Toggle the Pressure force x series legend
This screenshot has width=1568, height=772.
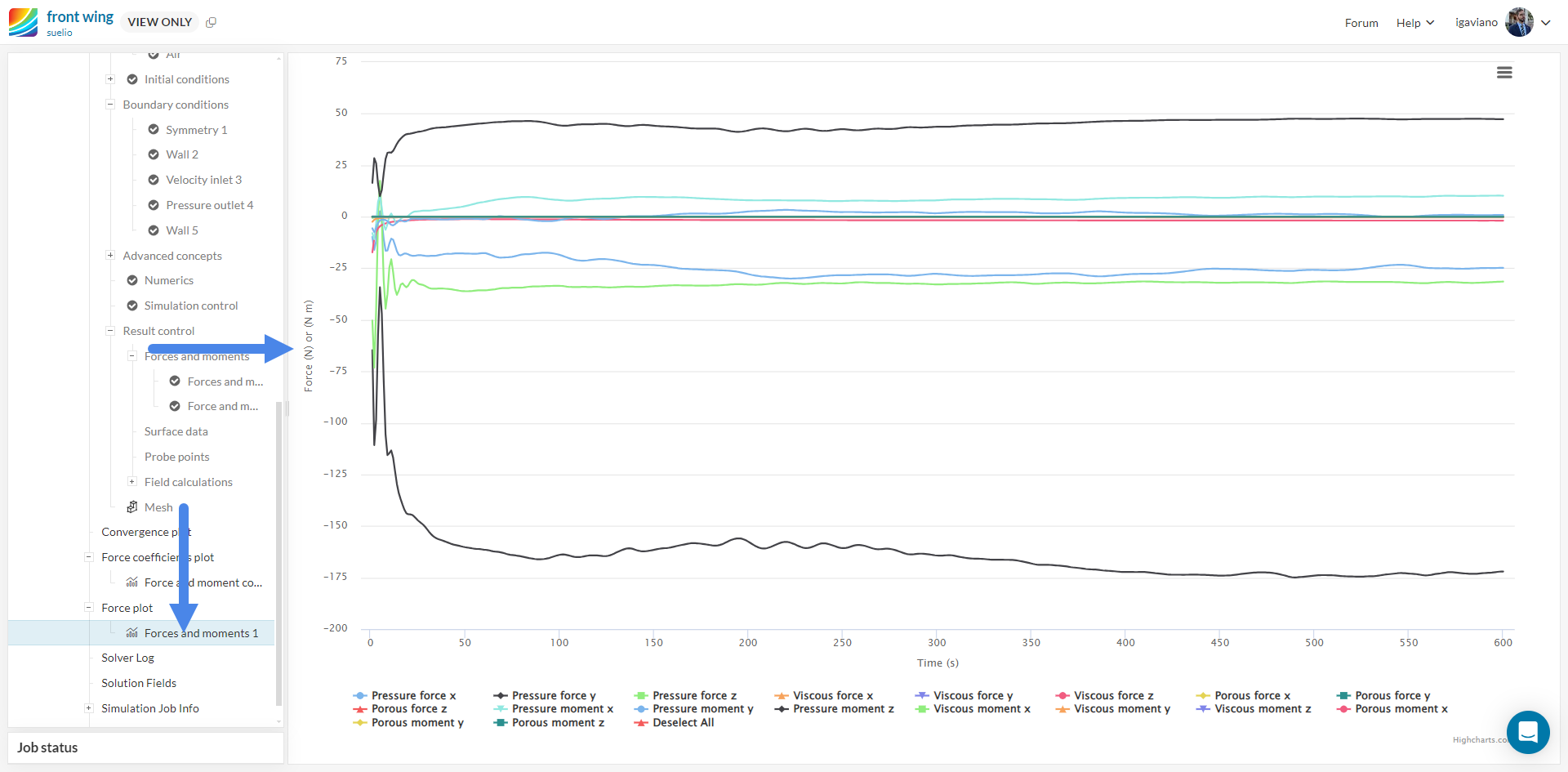[x=413, y=696]
